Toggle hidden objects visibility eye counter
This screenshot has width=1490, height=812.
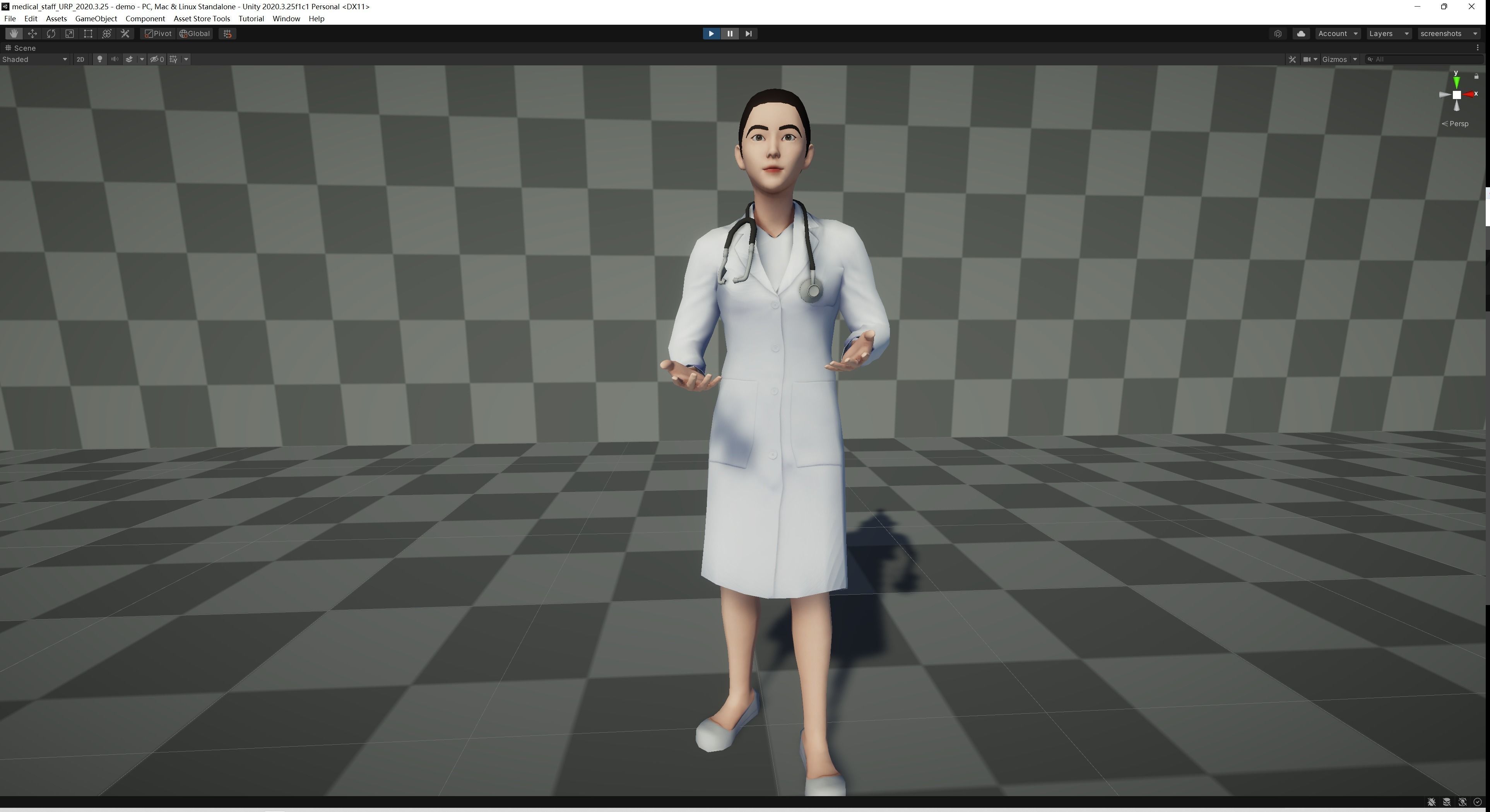[157, 59]
